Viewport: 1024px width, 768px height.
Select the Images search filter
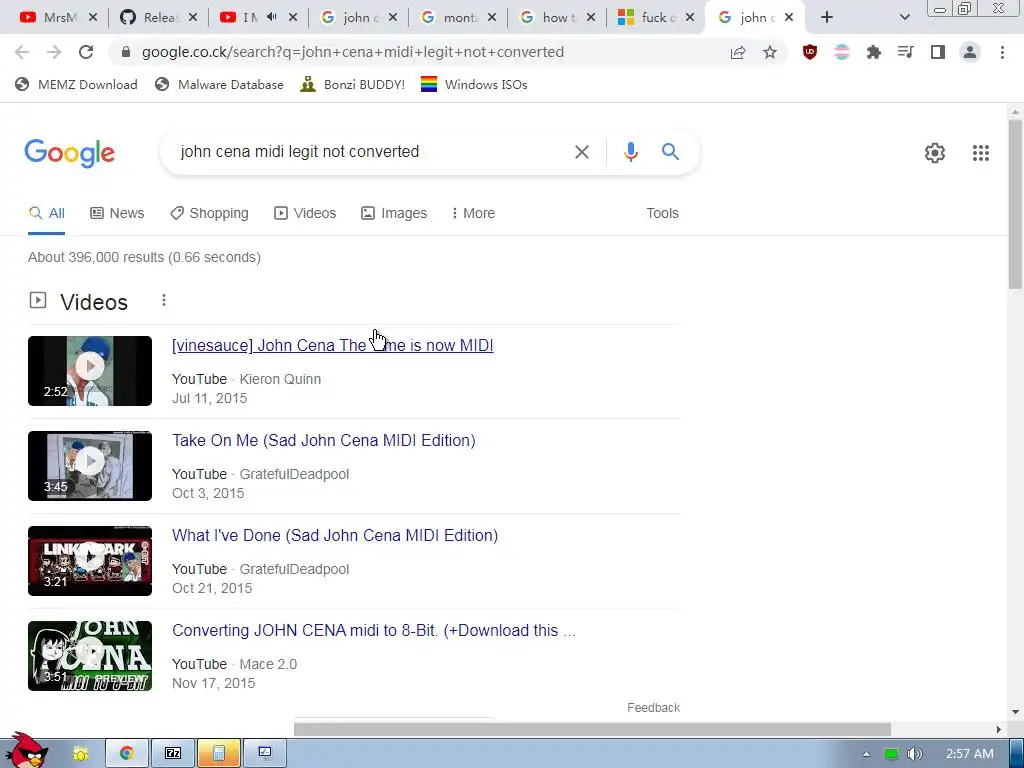point(394,213)
